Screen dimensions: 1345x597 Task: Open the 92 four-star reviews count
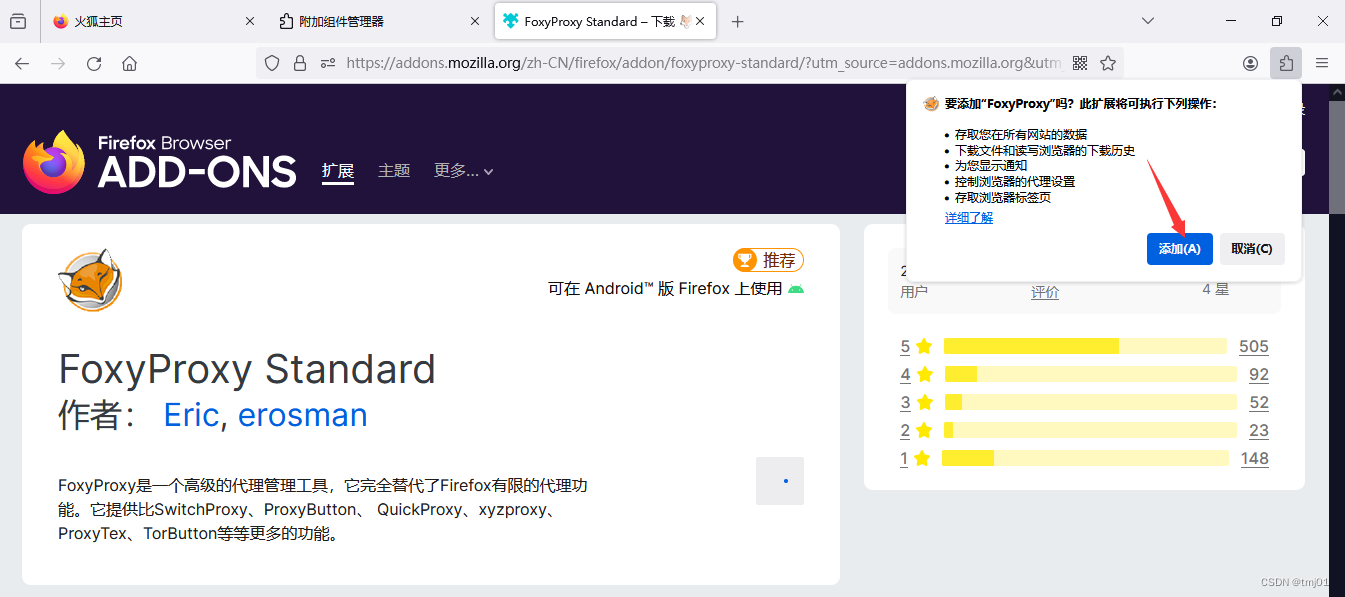[x=1258, y=374]
